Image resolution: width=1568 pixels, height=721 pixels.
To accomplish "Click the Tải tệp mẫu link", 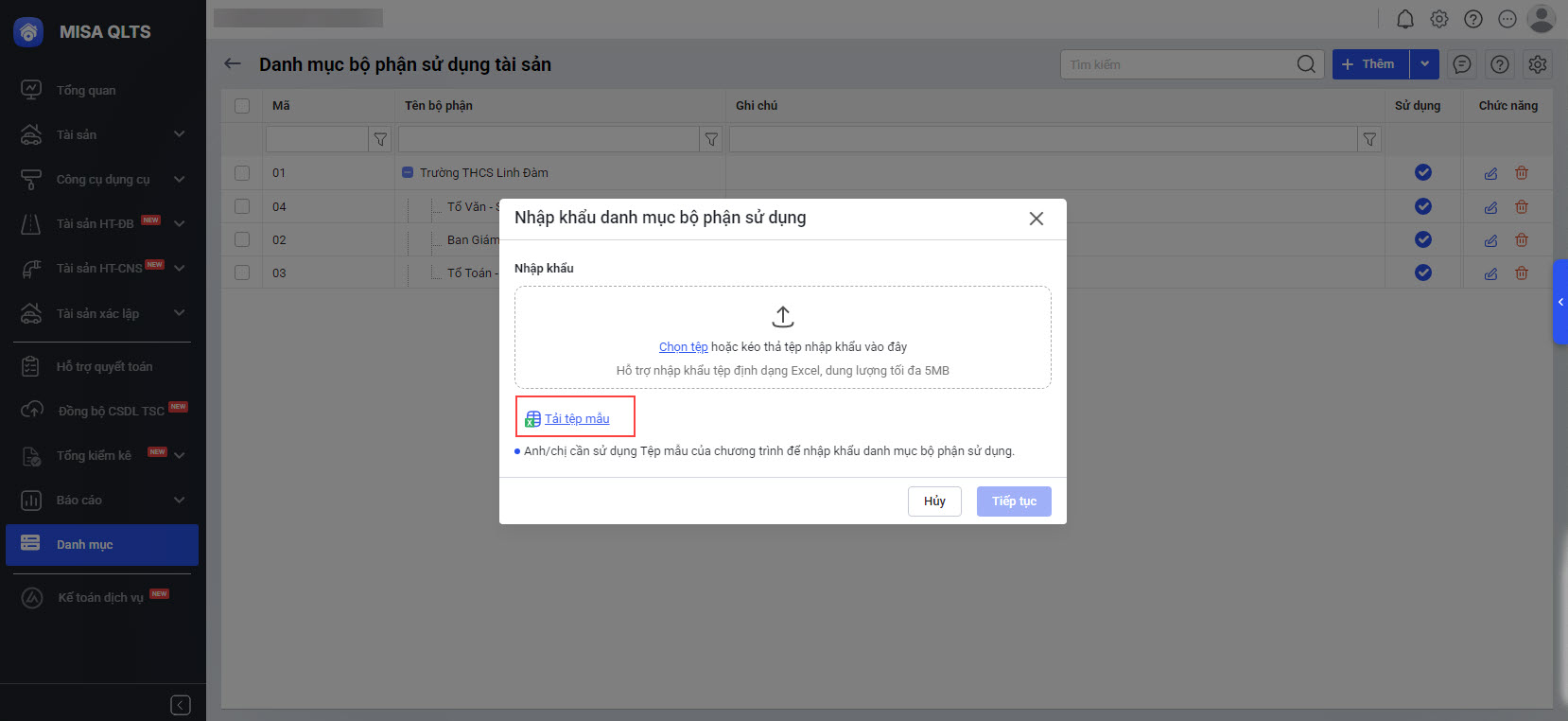I will [x=577, y=418].
